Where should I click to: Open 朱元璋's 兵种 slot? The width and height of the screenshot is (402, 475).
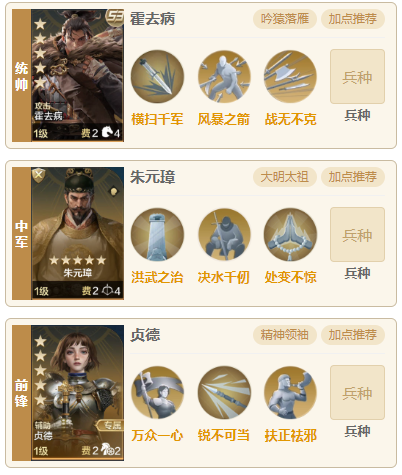coord(357,235)
